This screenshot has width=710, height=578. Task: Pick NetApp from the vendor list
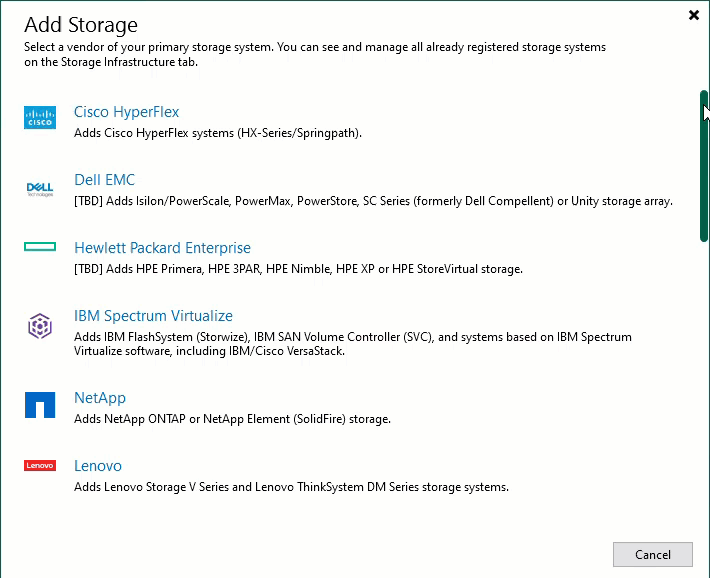tap(100, 398)
